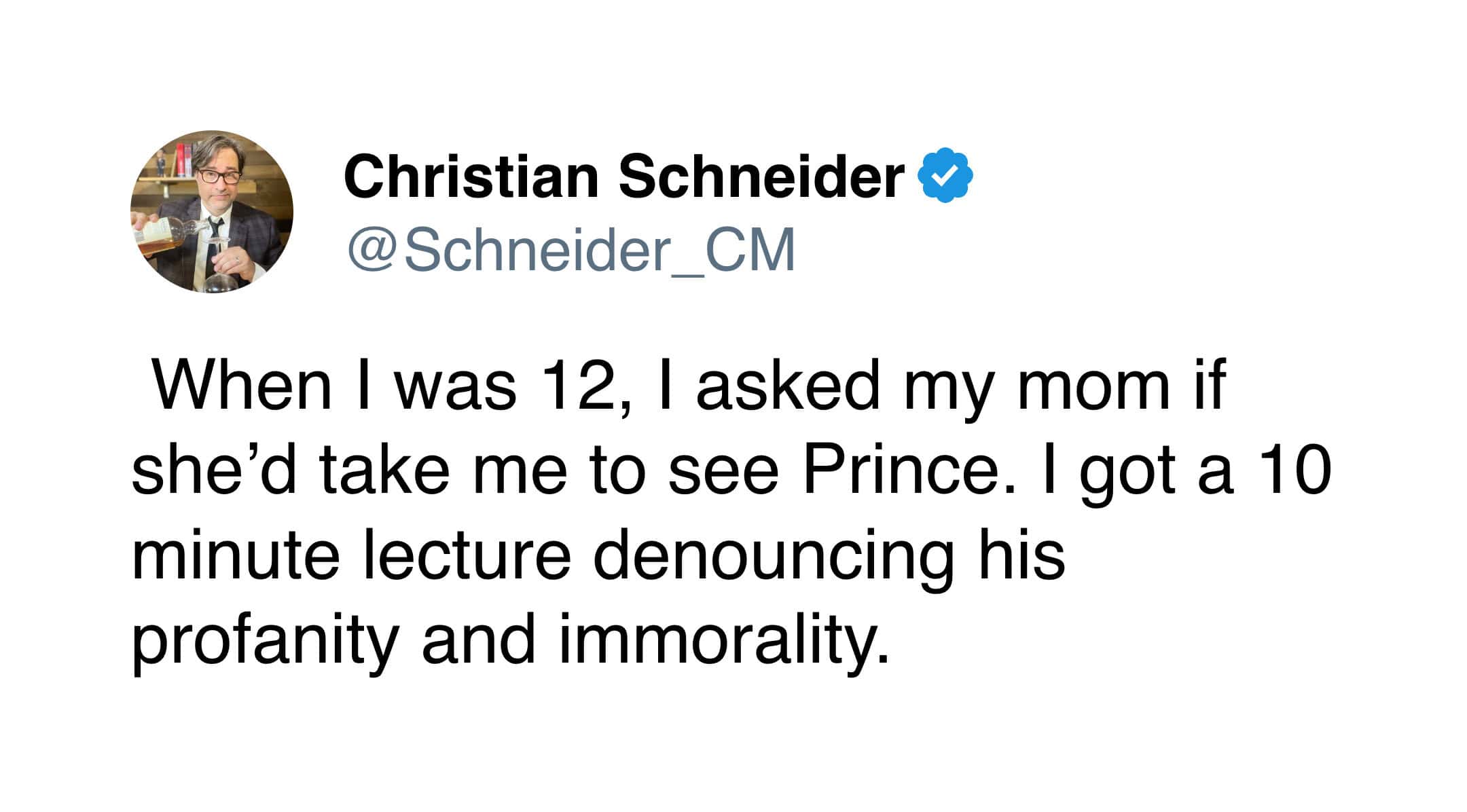Click the display name Christian Schneider
Viewport: 1467px width, 812px height.
click(623, 177)
